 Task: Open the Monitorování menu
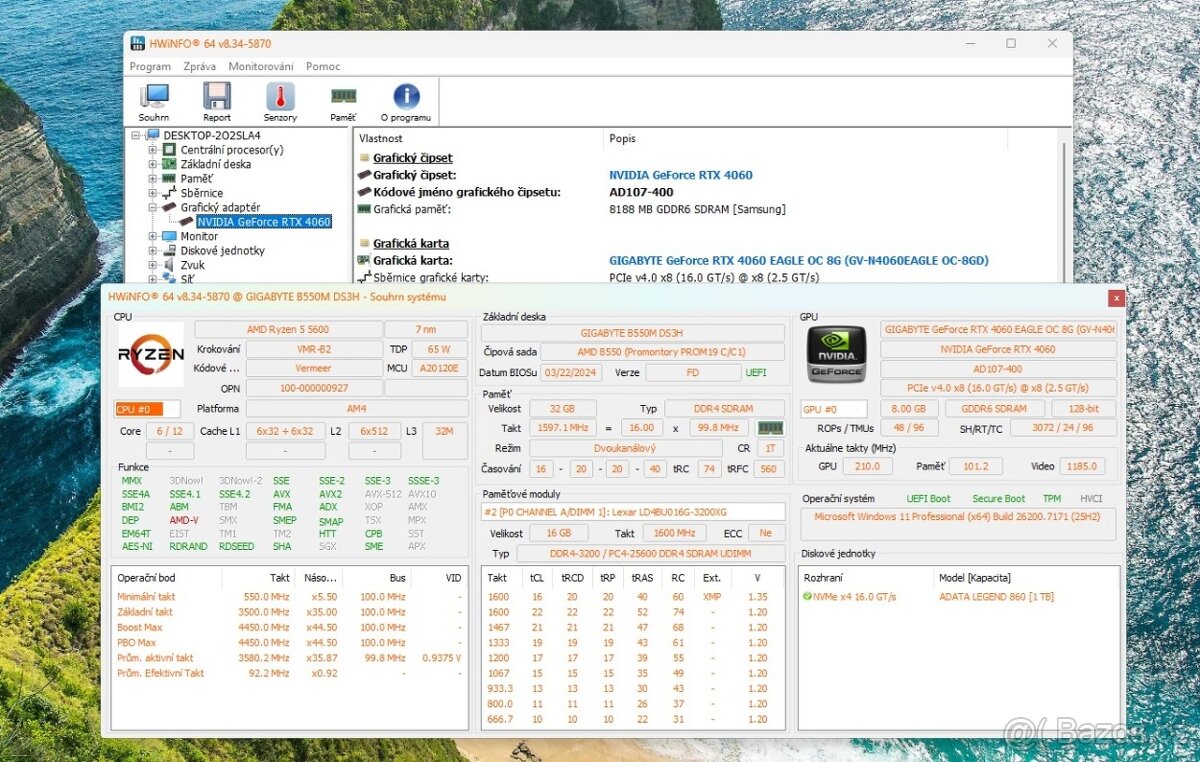[262, 66]
